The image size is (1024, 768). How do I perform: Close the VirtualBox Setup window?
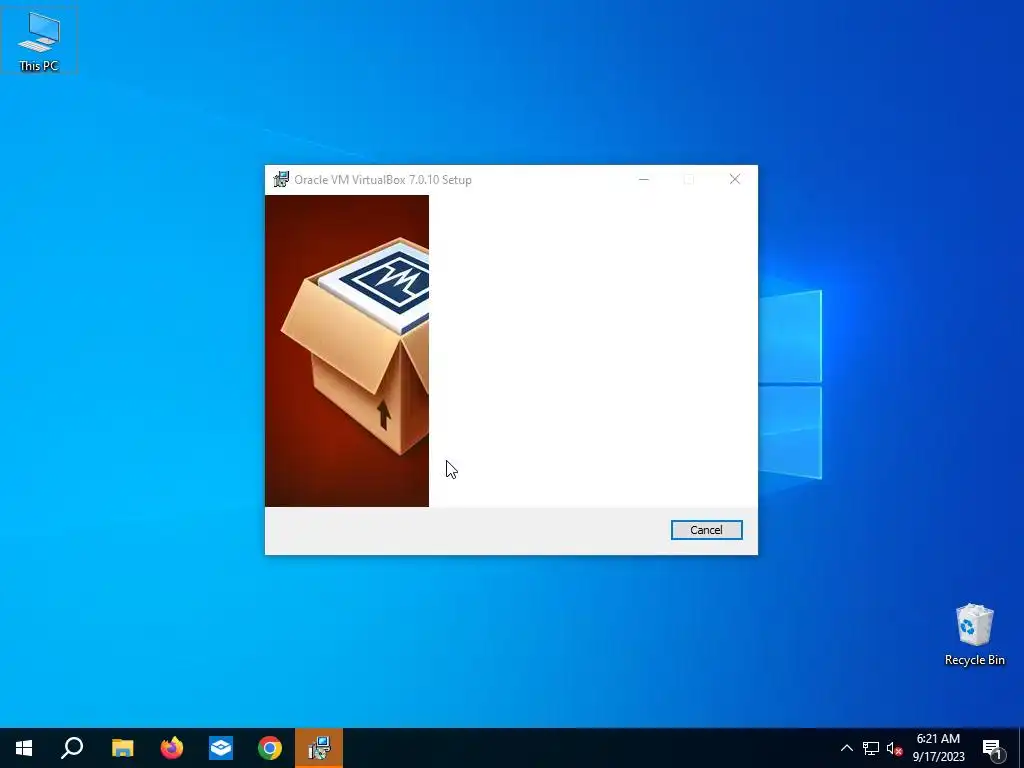pyautogui.click(x=735, y=180)
